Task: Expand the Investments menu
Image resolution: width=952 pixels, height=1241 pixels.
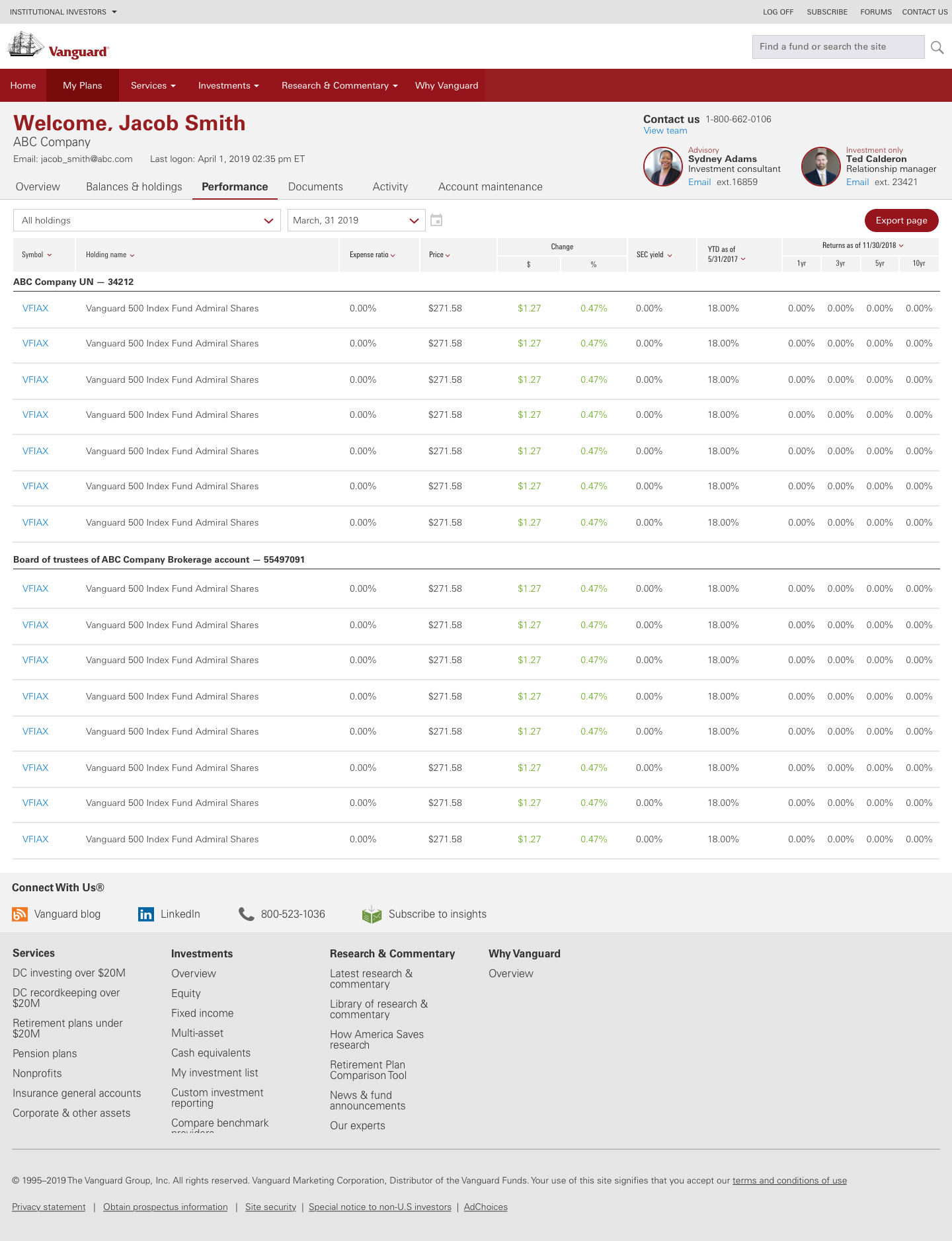Action: coord(229,85)
